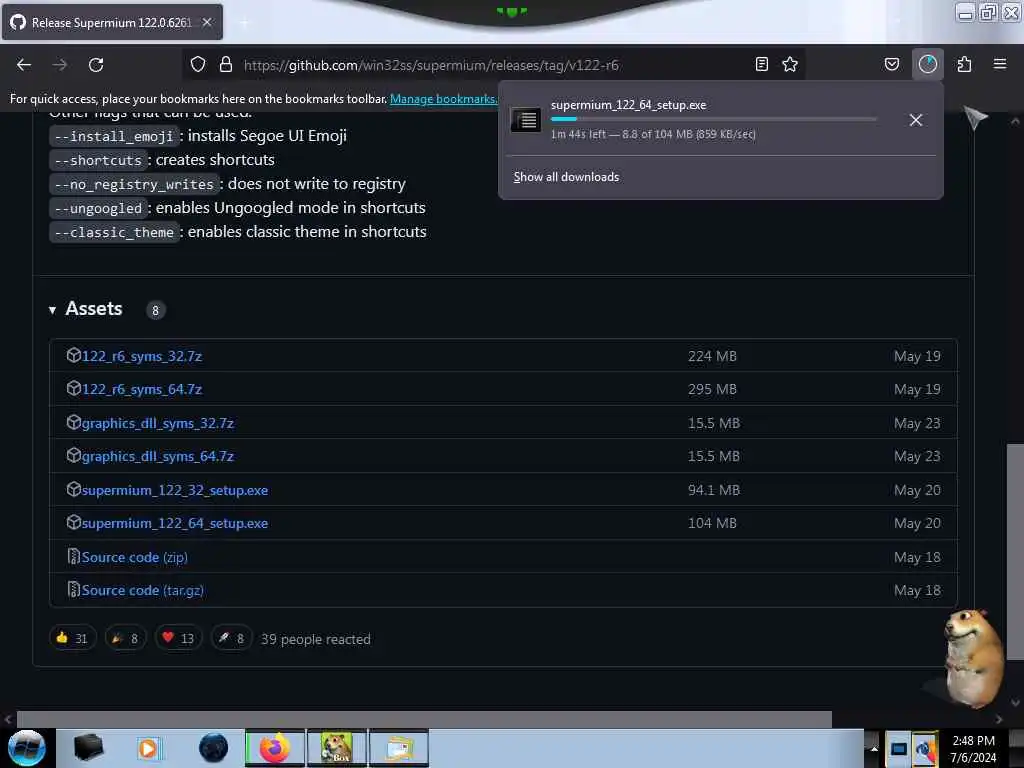Click the --classic_theme flag code
This screenshot has height=768, width=1024.
[114, 232]
